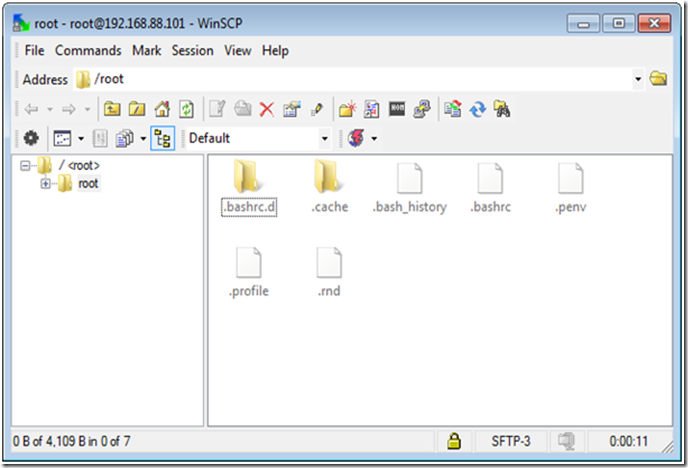Open the view style dropdown arrow
The height and width of the screenshot is (468, 688).
tap(81, 139)
